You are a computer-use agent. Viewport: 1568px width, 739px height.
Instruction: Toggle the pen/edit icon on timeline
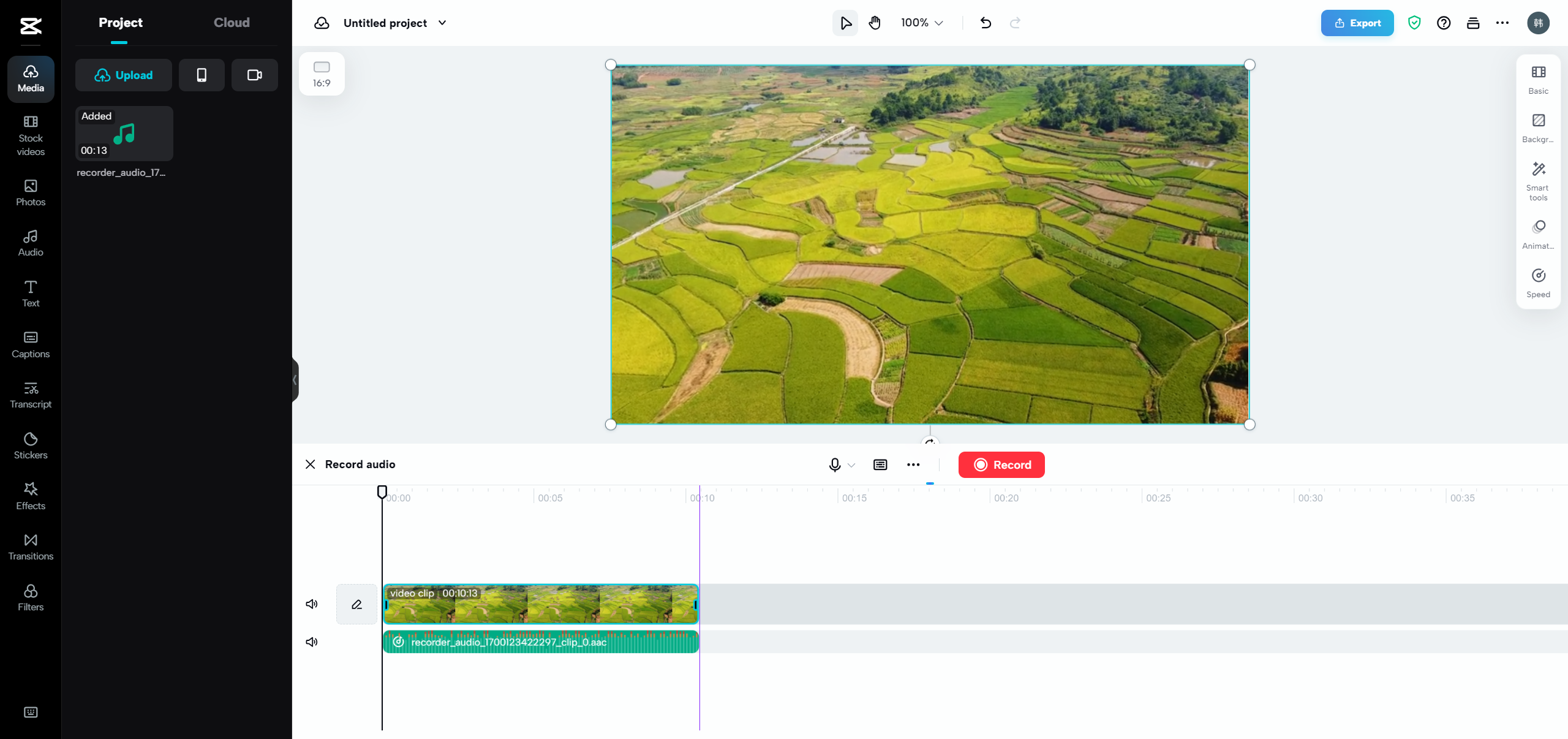point(356,603)
